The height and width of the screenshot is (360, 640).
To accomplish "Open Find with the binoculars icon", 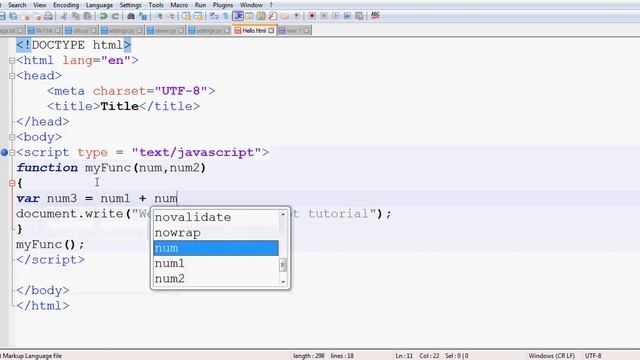I will pyautogui.click(x=131, y=16).
